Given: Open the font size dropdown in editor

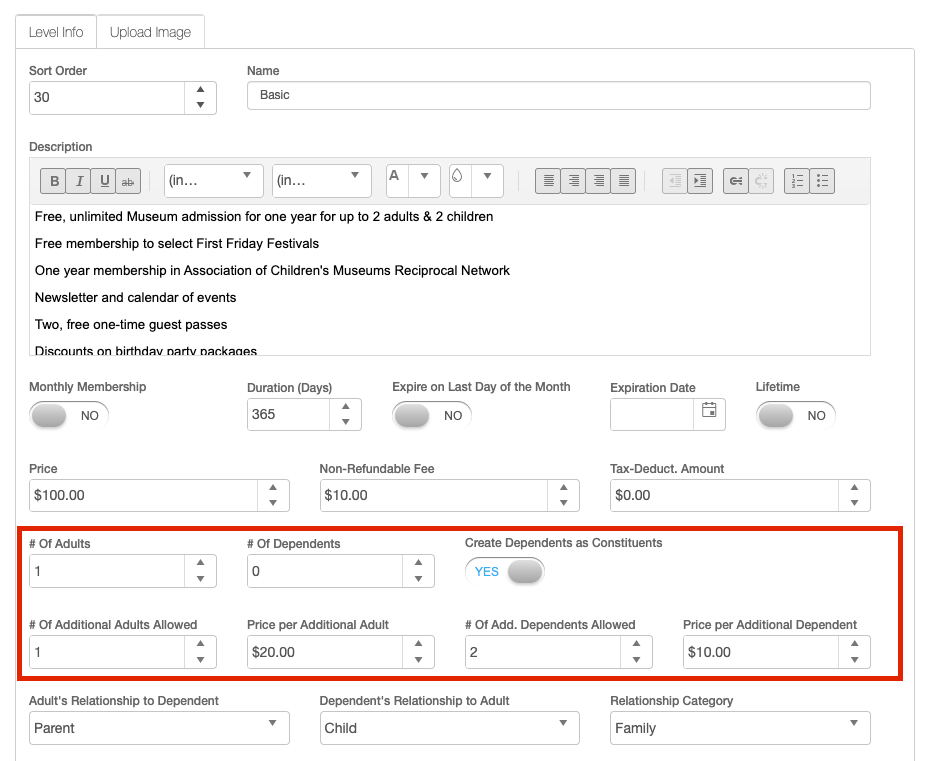Looking at the screenshot, I should click(x=322, y=181).
